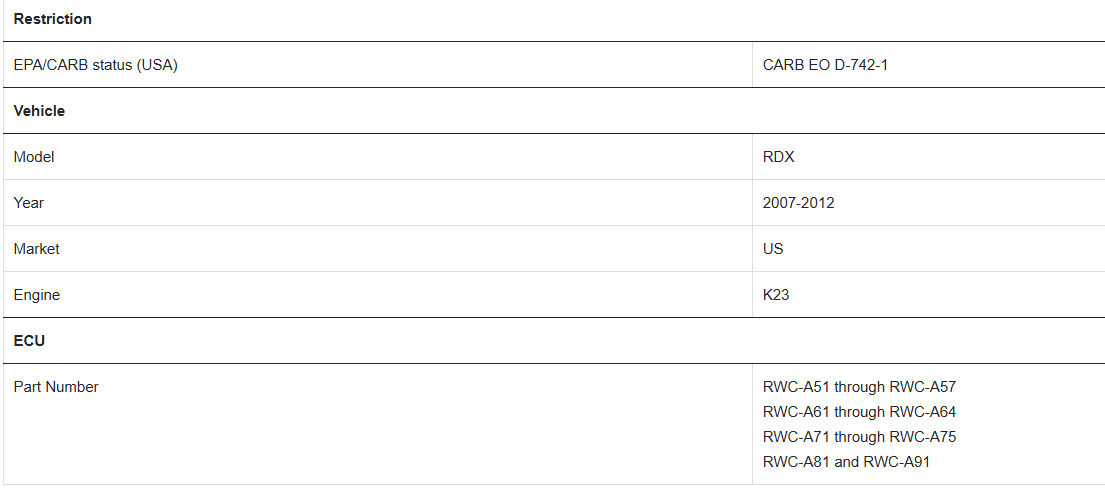Click the Restriction section header
Image resolution: width=1105 pixels, height=492 pixels.
(53, 19)
